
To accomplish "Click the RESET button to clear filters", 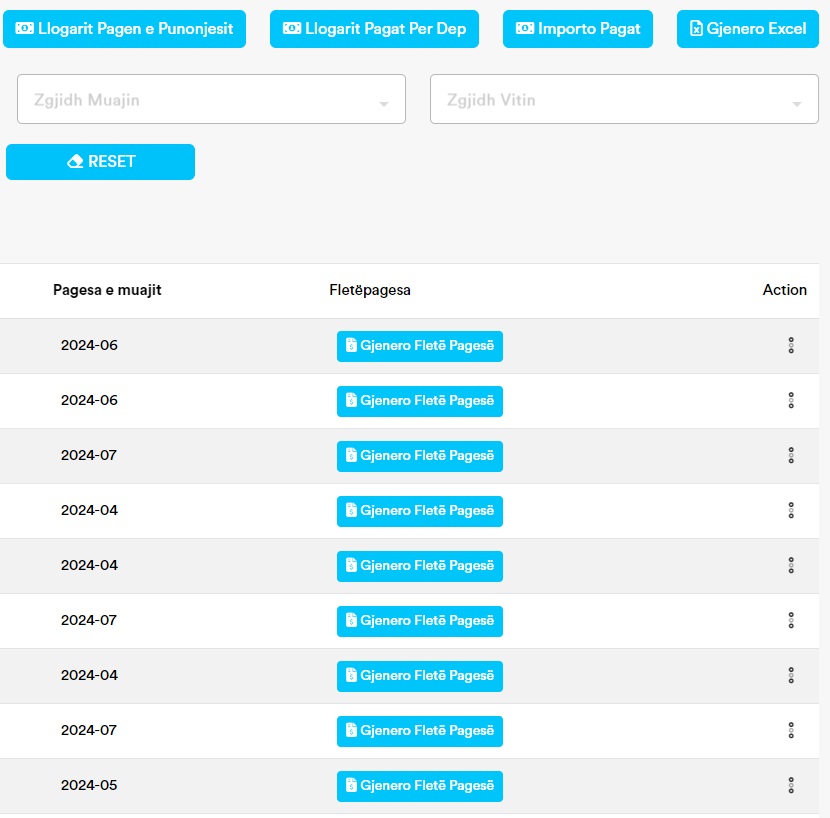I will click(x=100, y=162).
